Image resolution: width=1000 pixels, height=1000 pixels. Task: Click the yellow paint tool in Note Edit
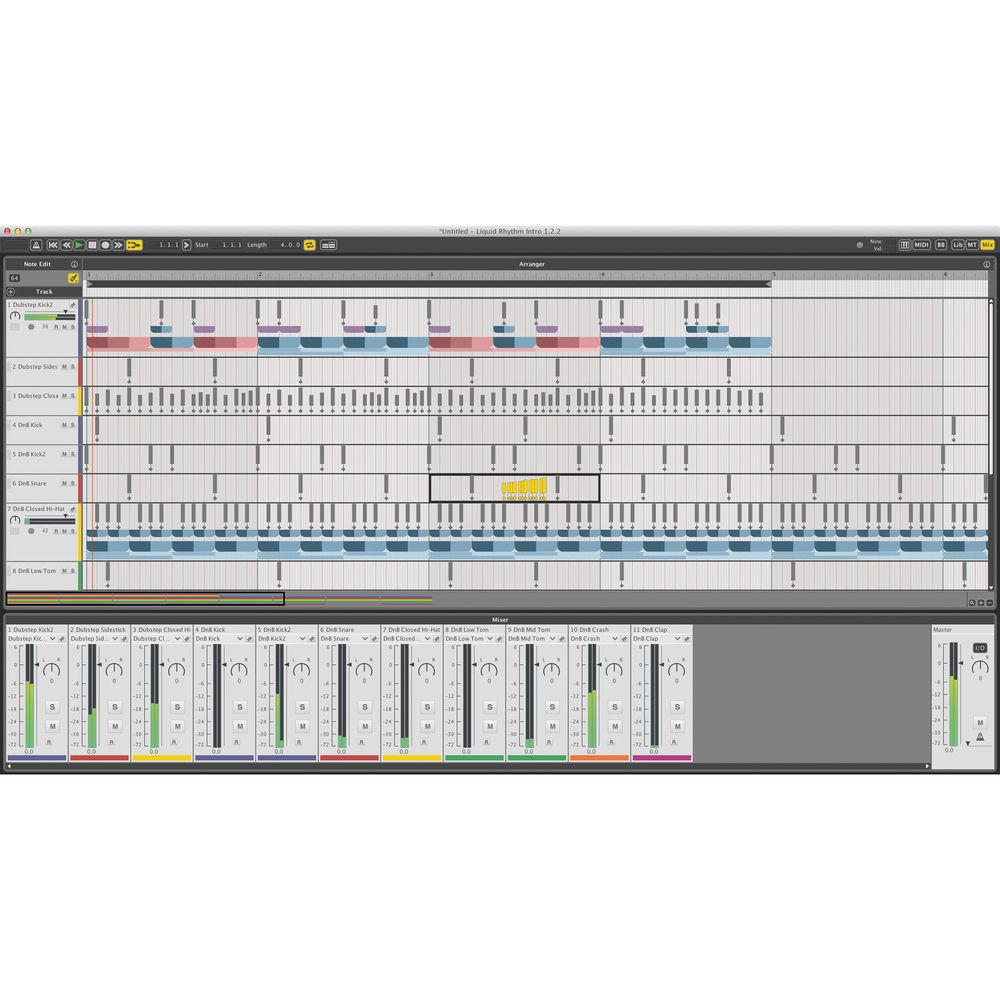pos(73,278)
